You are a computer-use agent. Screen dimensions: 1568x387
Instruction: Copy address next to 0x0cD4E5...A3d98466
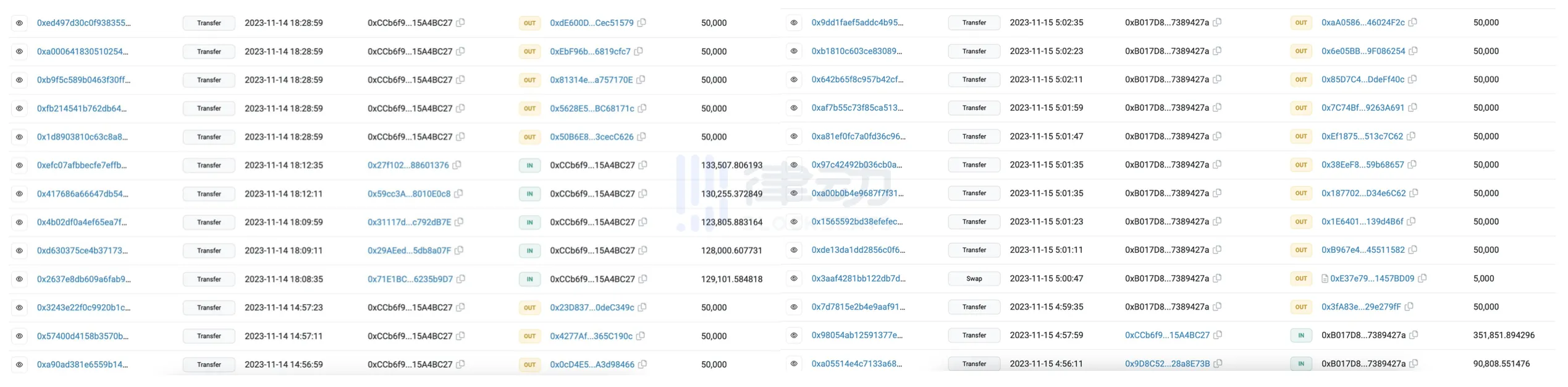pyautogui.click(x=643, y=364)
